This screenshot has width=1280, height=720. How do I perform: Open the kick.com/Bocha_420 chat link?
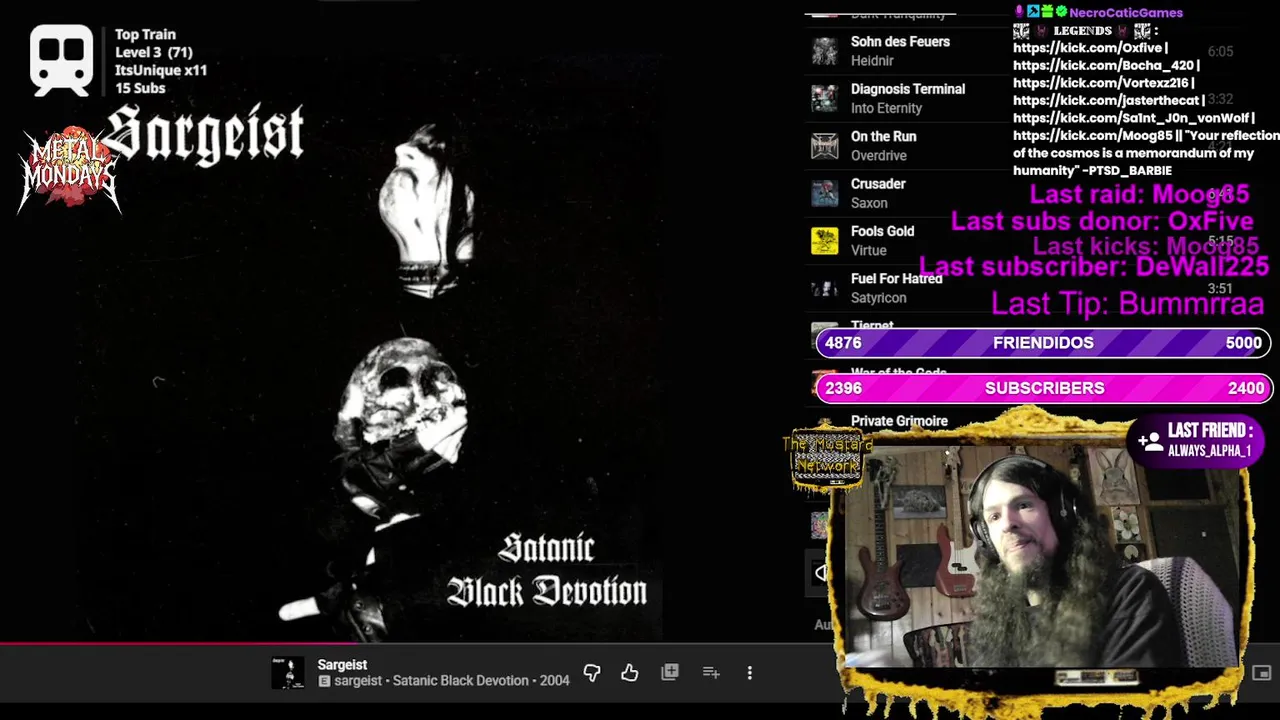pyautogui.click(x=1103, y=65)
